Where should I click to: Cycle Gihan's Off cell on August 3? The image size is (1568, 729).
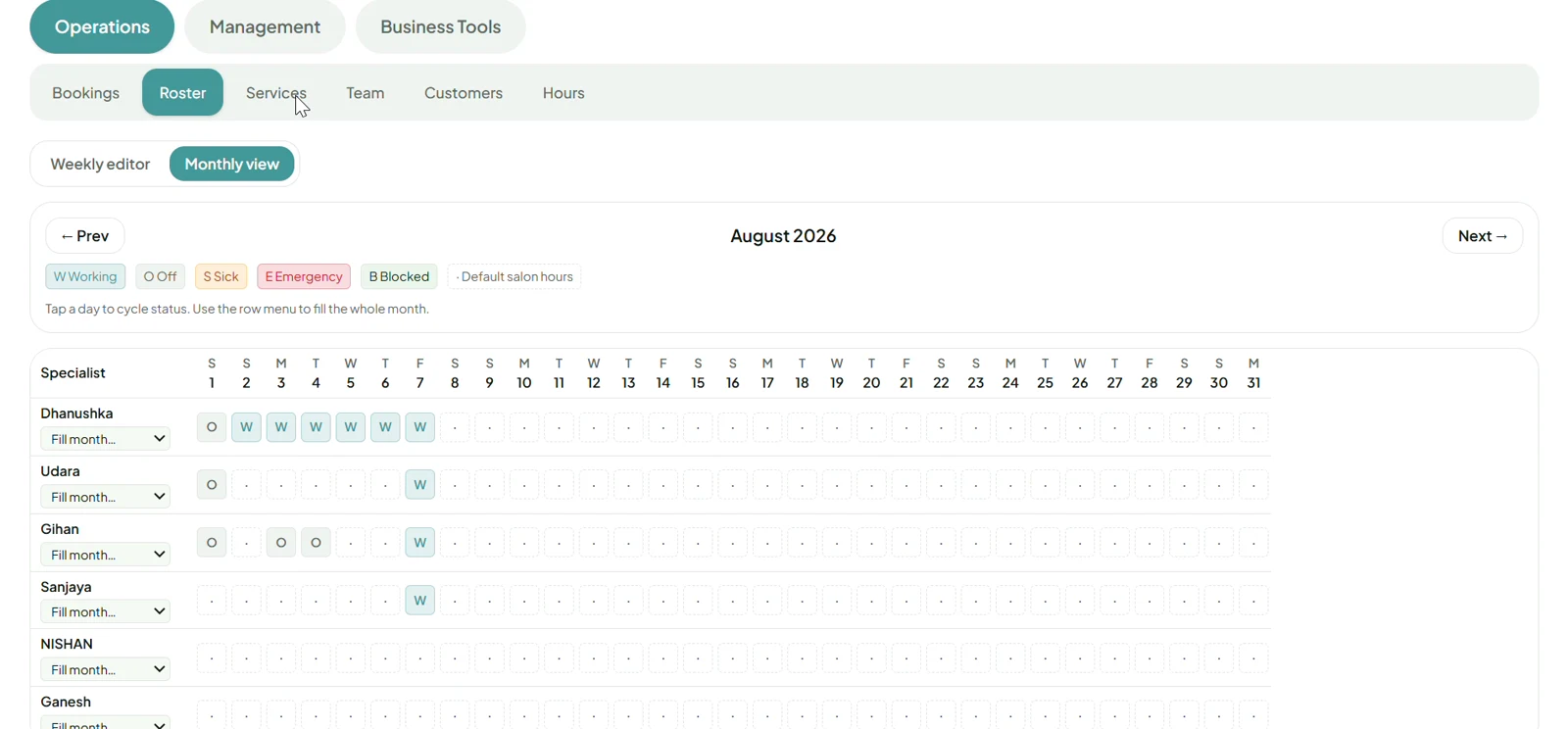click(281, 543)
